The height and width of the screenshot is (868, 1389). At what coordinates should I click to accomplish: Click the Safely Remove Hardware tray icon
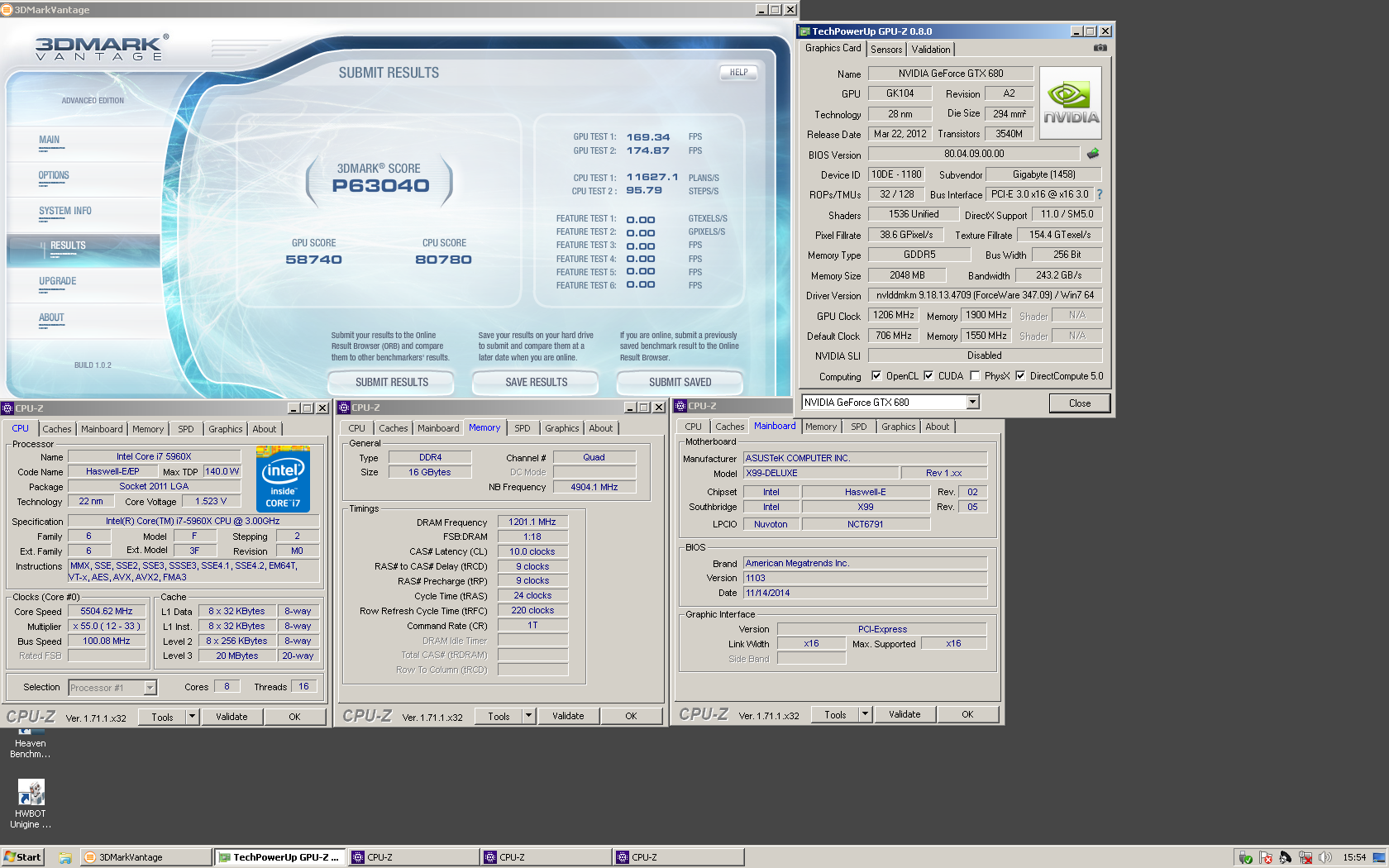[1245, 857]
